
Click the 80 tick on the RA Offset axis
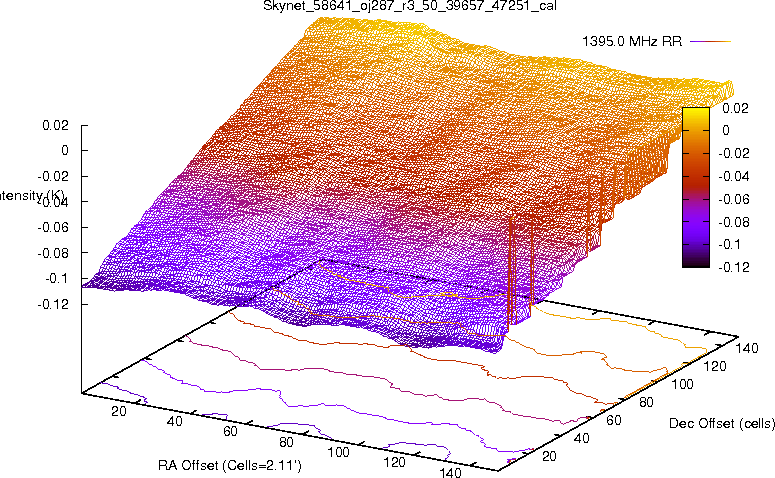286,442
